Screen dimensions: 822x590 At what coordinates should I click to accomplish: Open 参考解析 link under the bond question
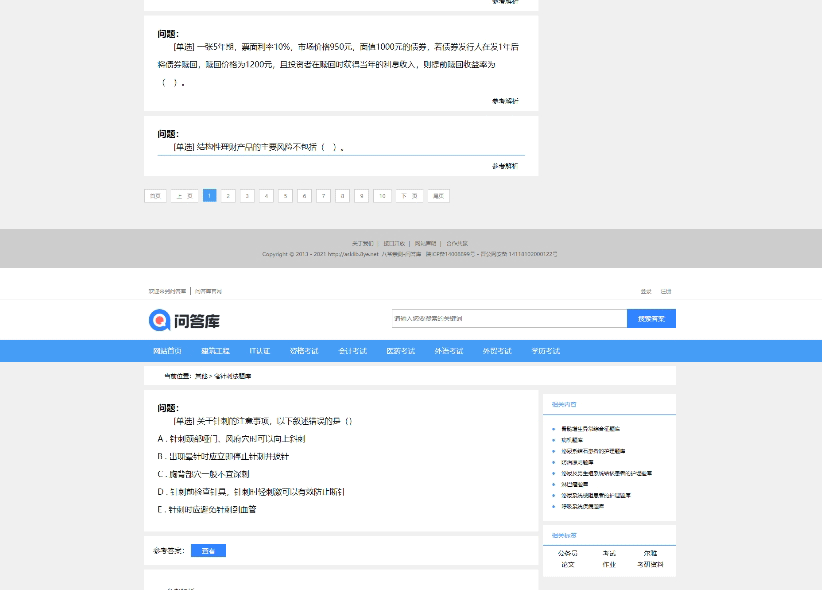(505, 101)
